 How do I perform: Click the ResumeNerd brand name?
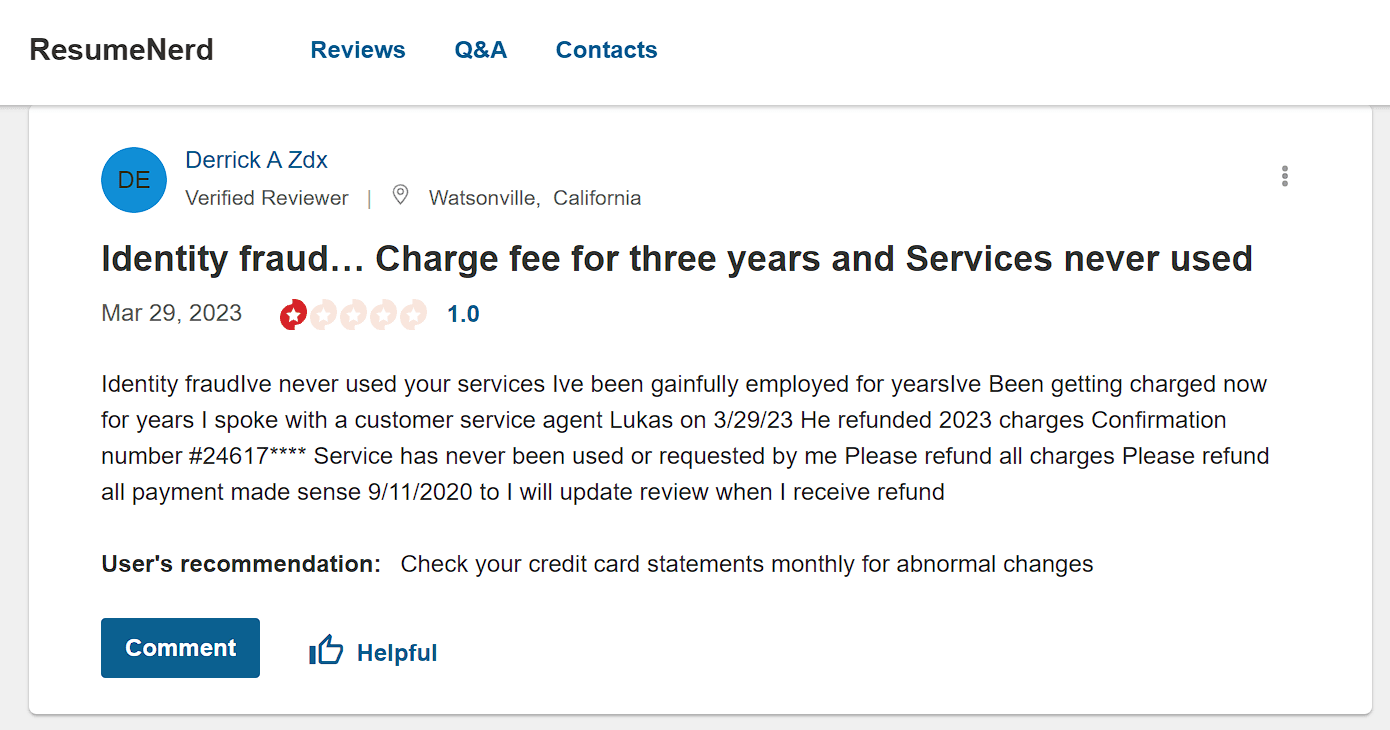(121, 50)
